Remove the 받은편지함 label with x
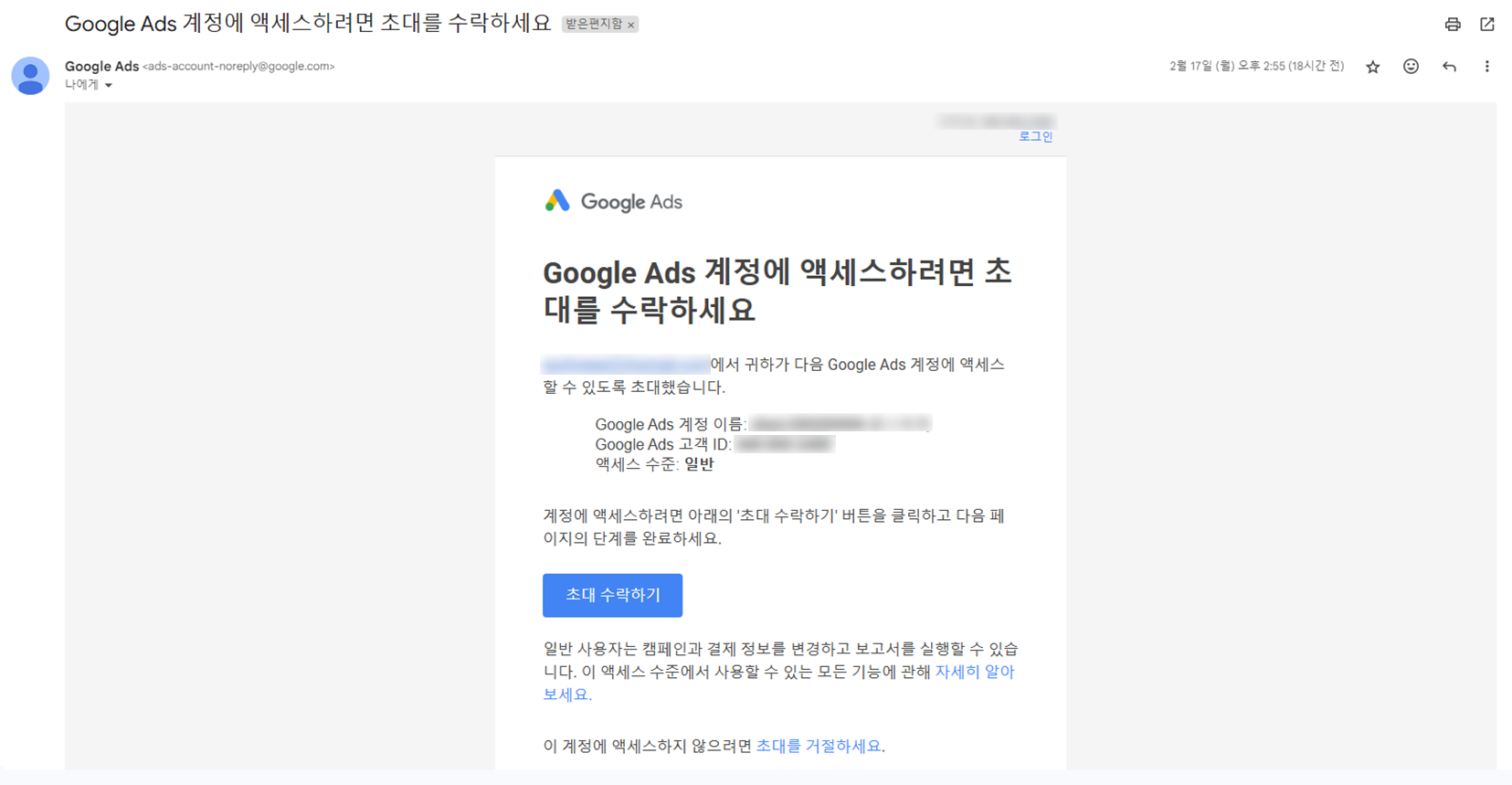The image size is (1512, 785). [631, 26]
